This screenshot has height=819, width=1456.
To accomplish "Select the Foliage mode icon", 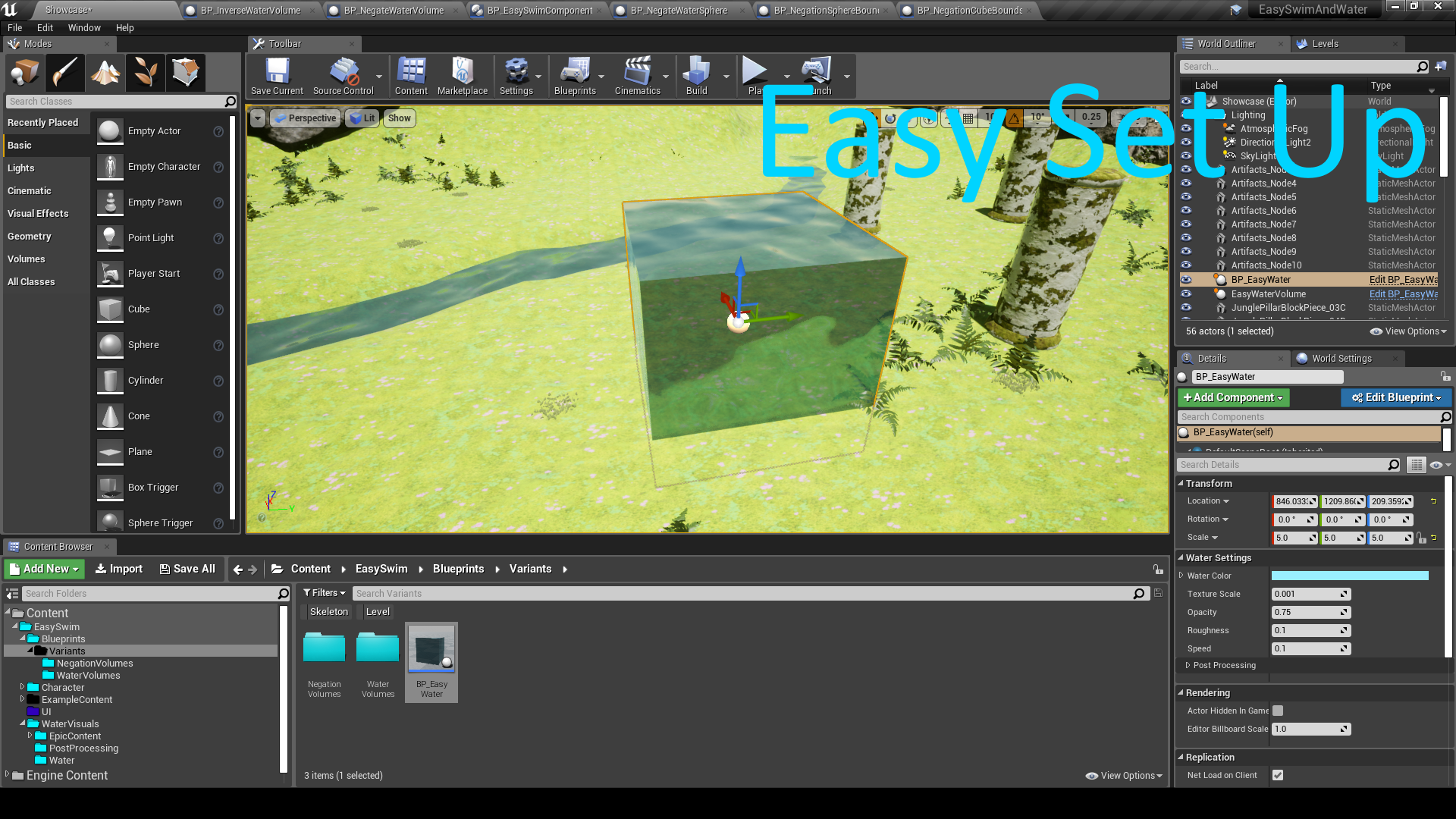I will tap(145, 73).
